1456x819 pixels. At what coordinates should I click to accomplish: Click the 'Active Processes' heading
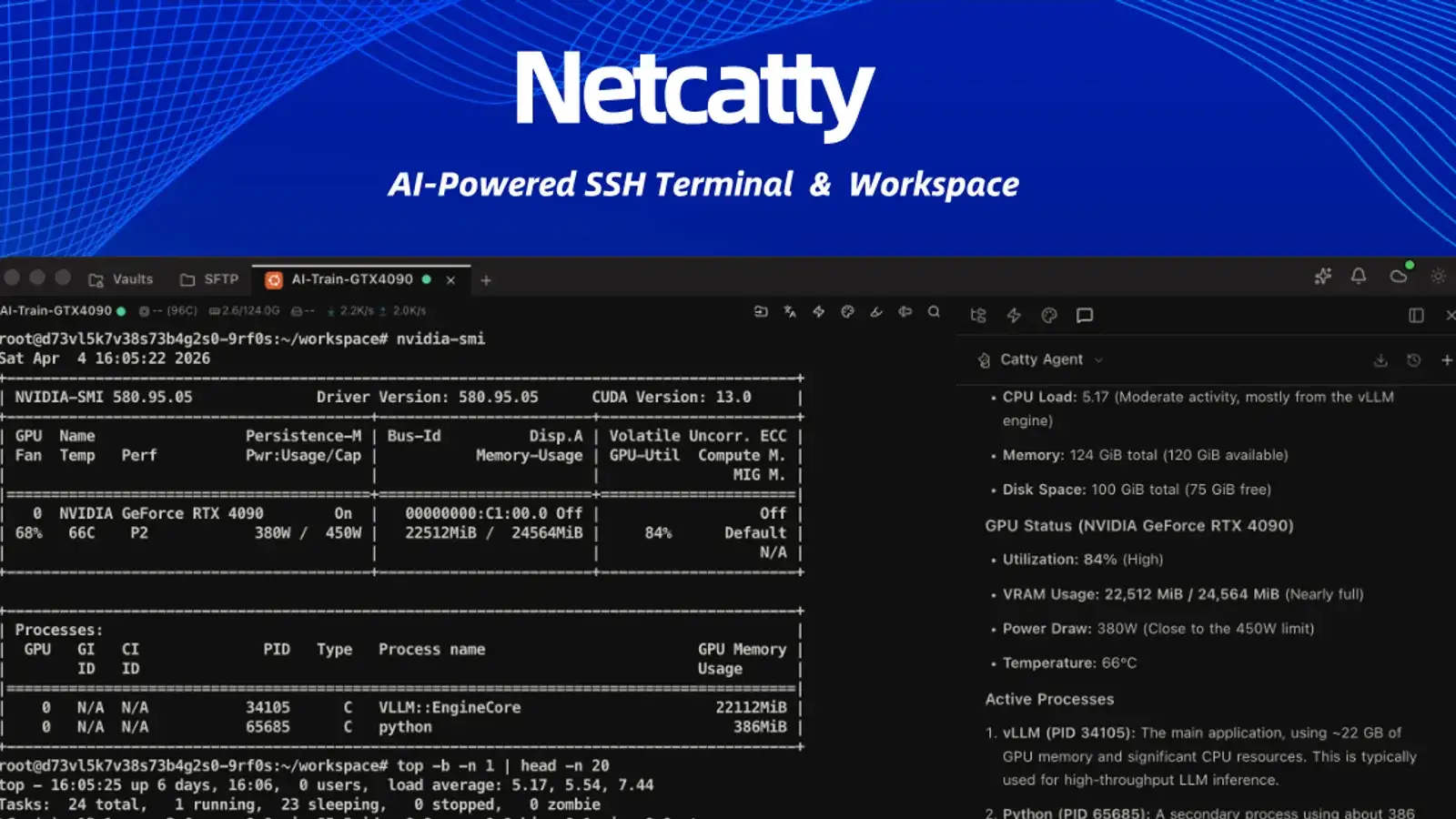coord(1049,699)
